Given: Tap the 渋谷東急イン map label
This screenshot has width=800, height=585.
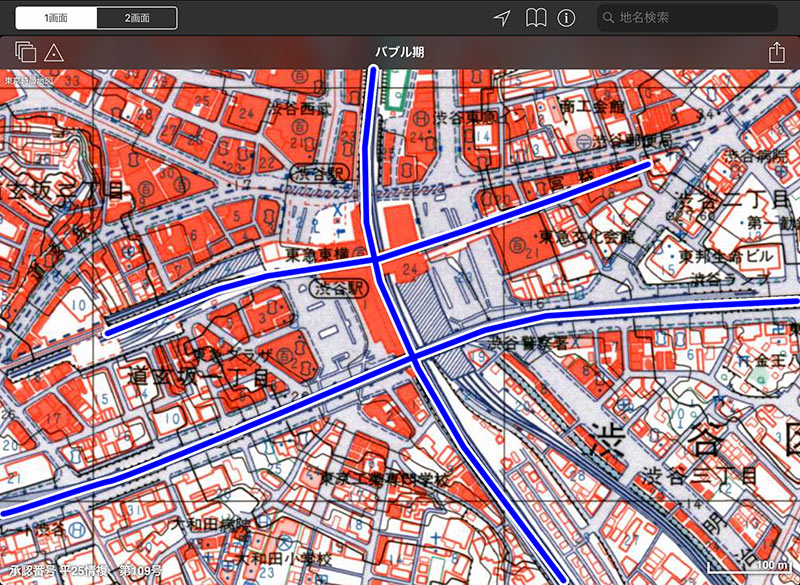Looking at the screenshot, I should pos(479,118).
